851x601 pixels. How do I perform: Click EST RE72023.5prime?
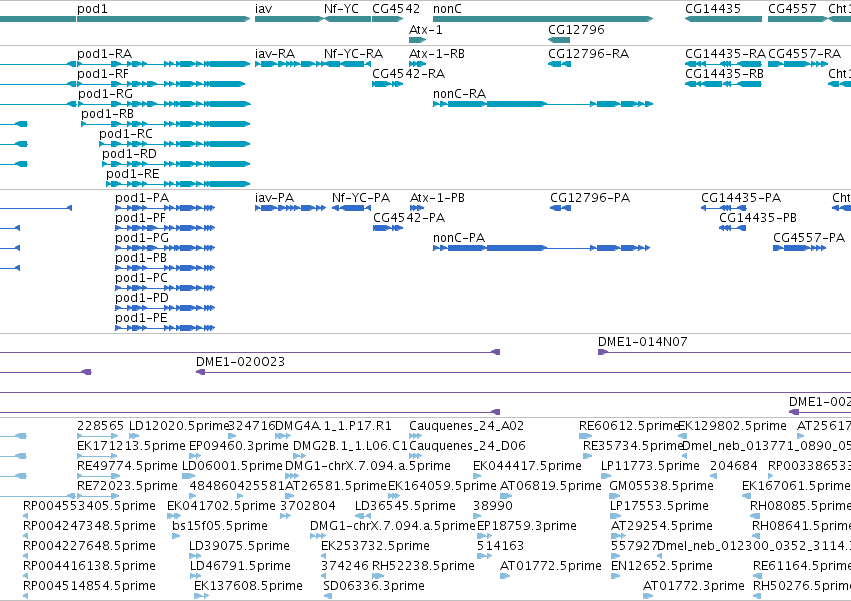127,486
